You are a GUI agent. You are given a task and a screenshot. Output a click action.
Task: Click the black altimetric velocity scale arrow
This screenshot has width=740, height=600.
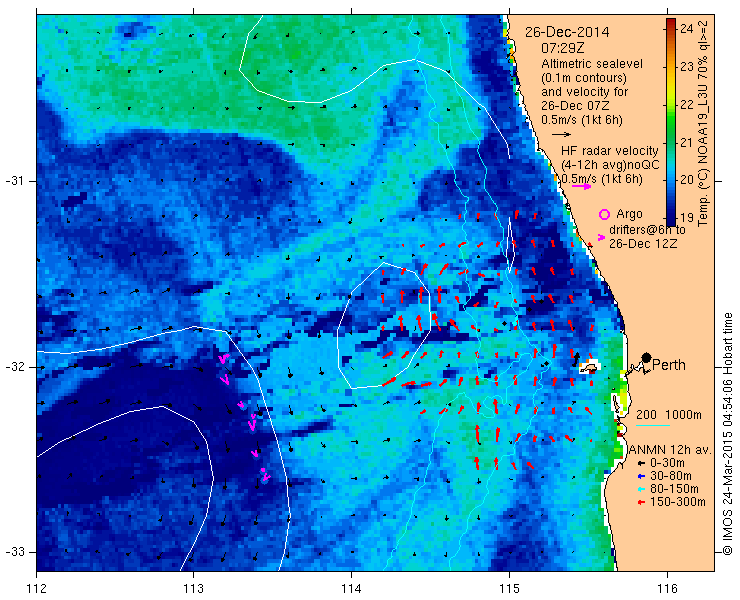[562, 135]
